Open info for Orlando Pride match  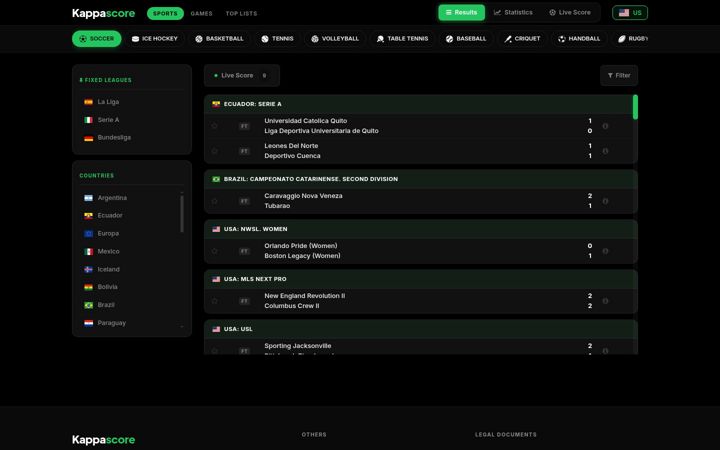(x=605, y=251)
